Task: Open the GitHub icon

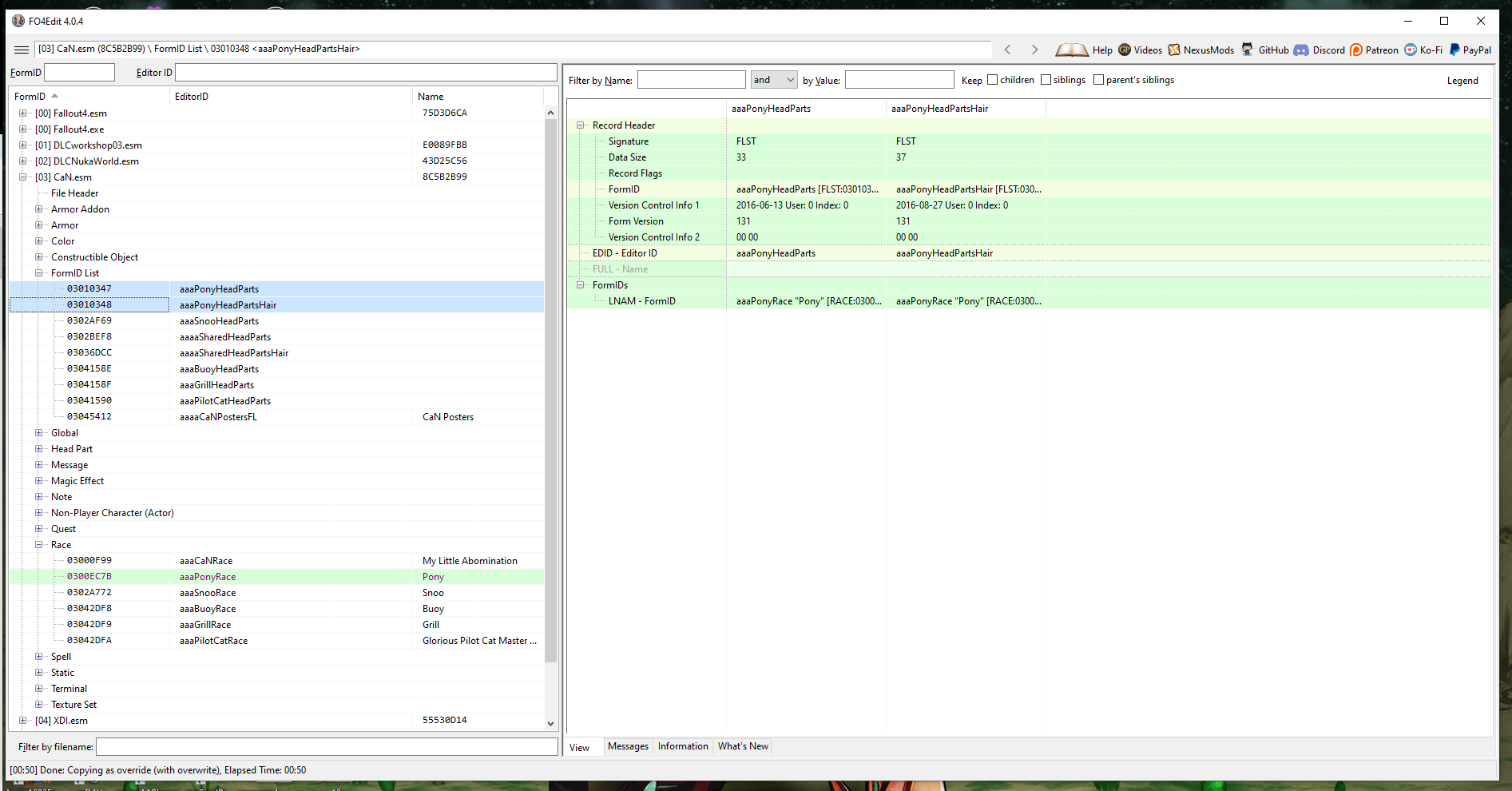Action: [1247, 50]
